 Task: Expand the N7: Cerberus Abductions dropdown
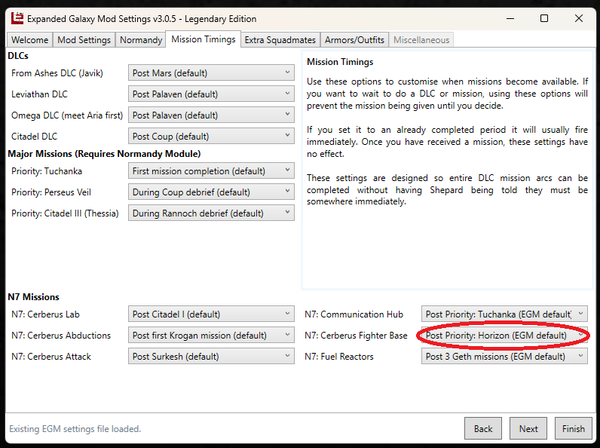click(211, 335)
